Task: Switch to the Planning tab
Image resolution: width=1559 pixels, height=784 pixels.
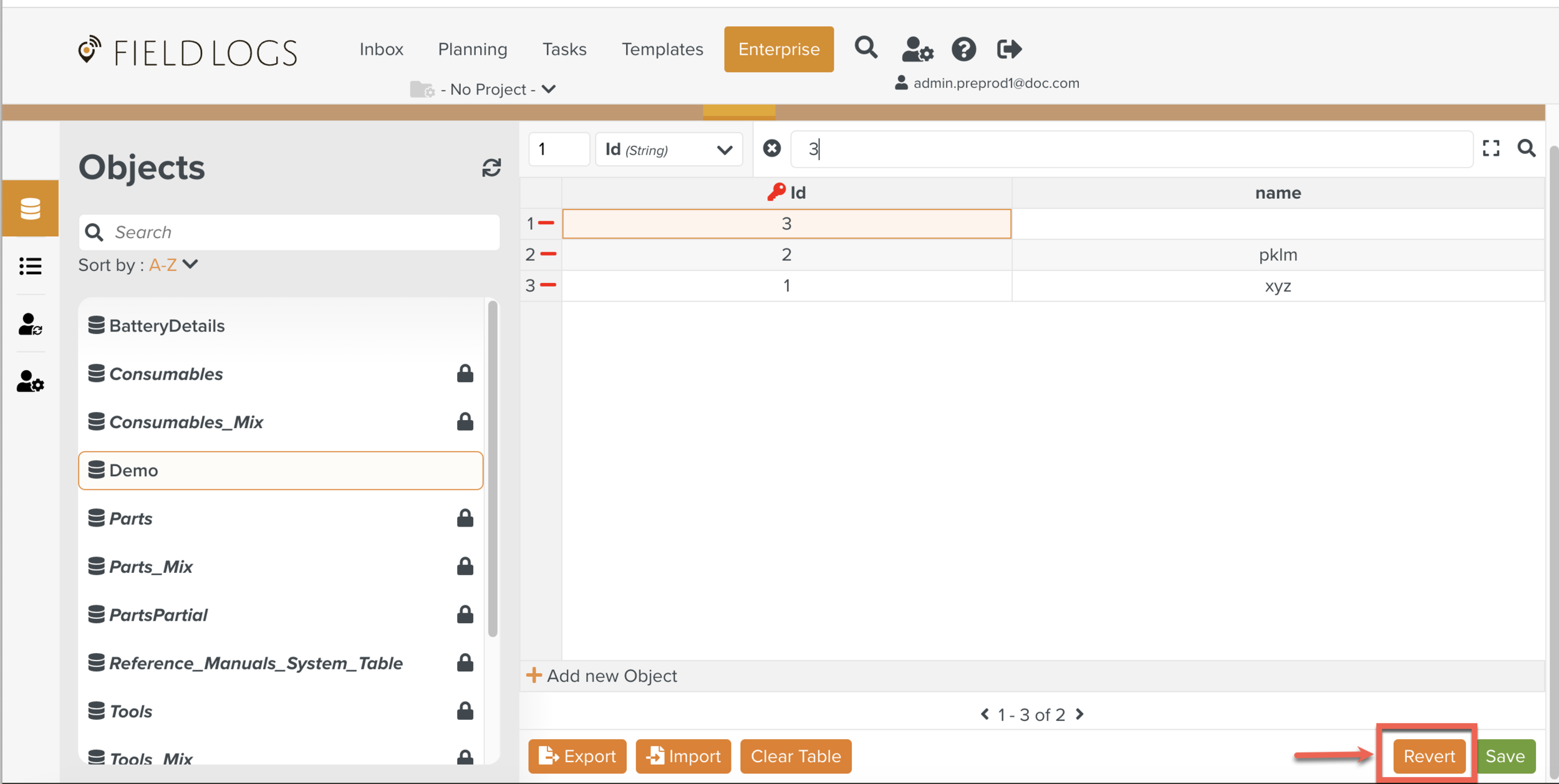Action: pos(473,49)
